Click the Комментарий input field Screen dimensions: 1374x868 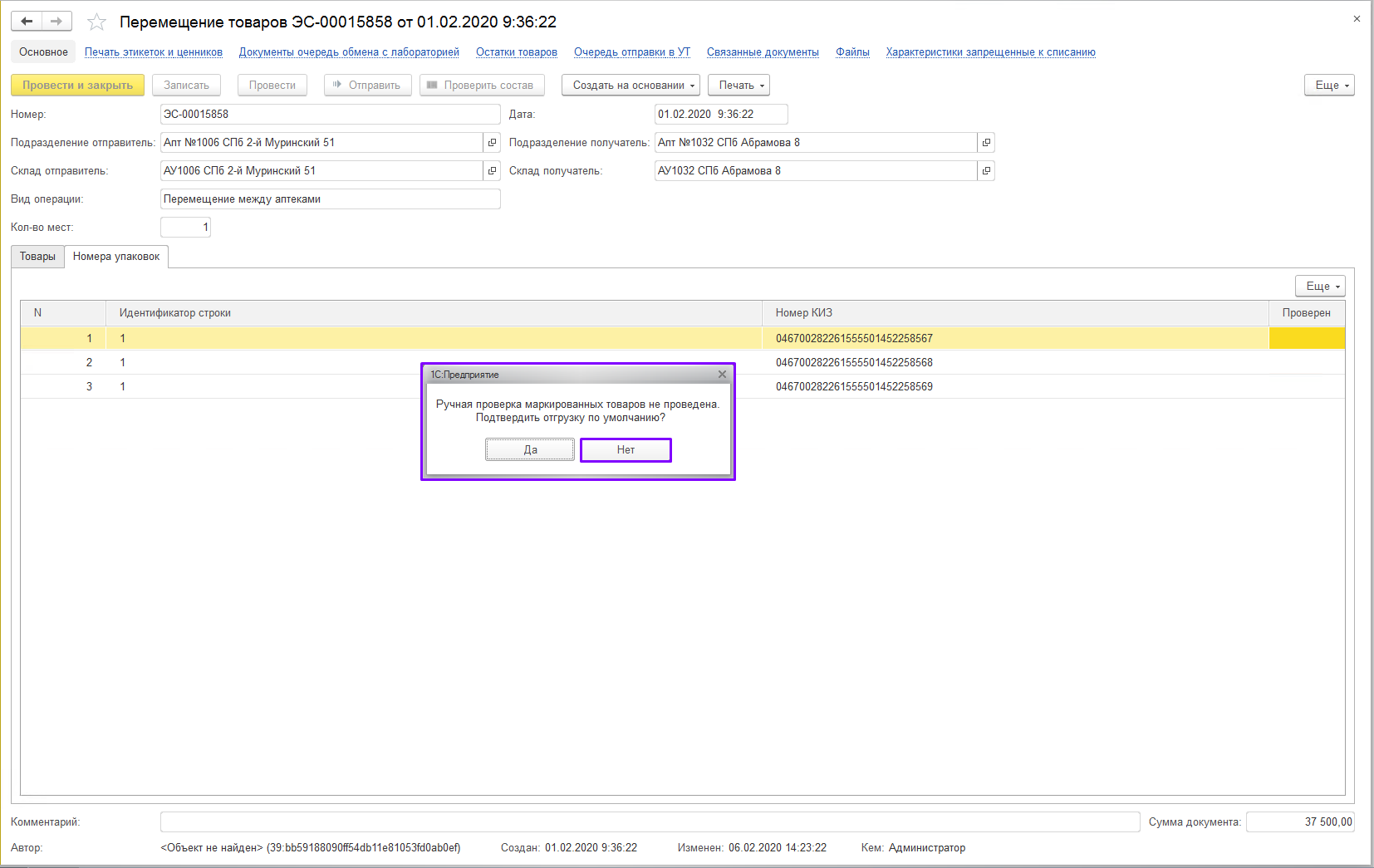pyautogui.click(x=650, y=822)
